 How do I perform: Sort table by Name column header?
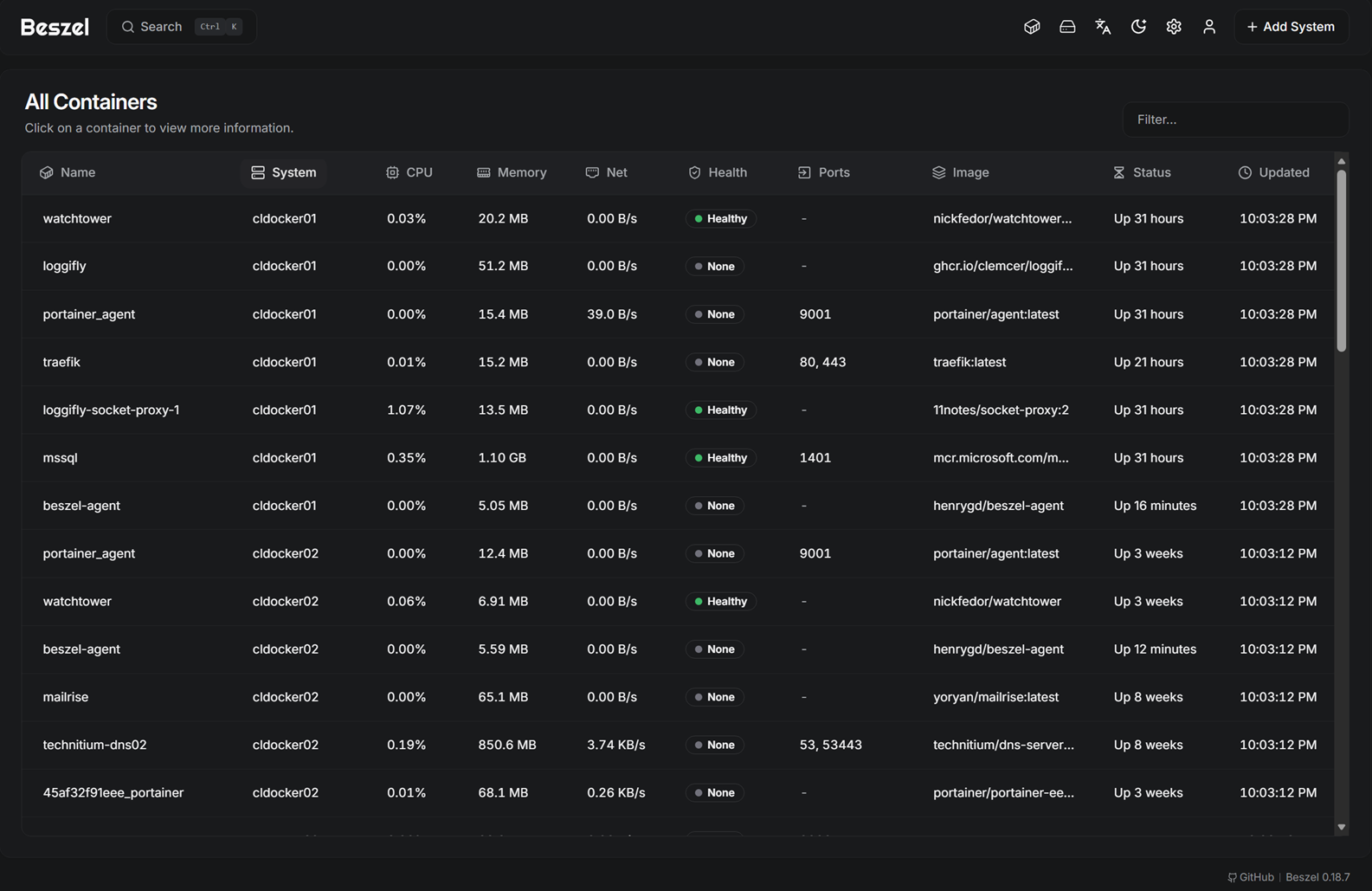tap(68, 172)
